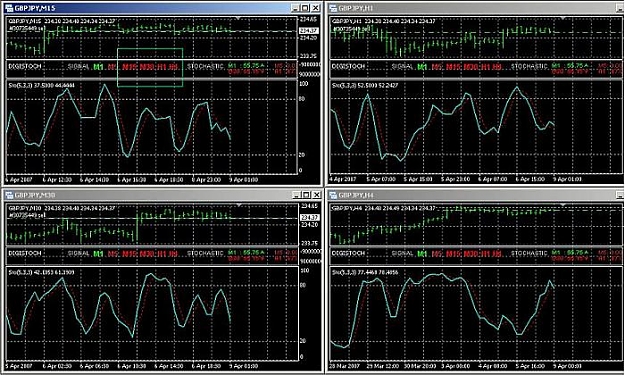The width and height of the screenshot is (625, 375).
Task: Click the '6 Apr 12:30' time label
Action: point(57,180)
